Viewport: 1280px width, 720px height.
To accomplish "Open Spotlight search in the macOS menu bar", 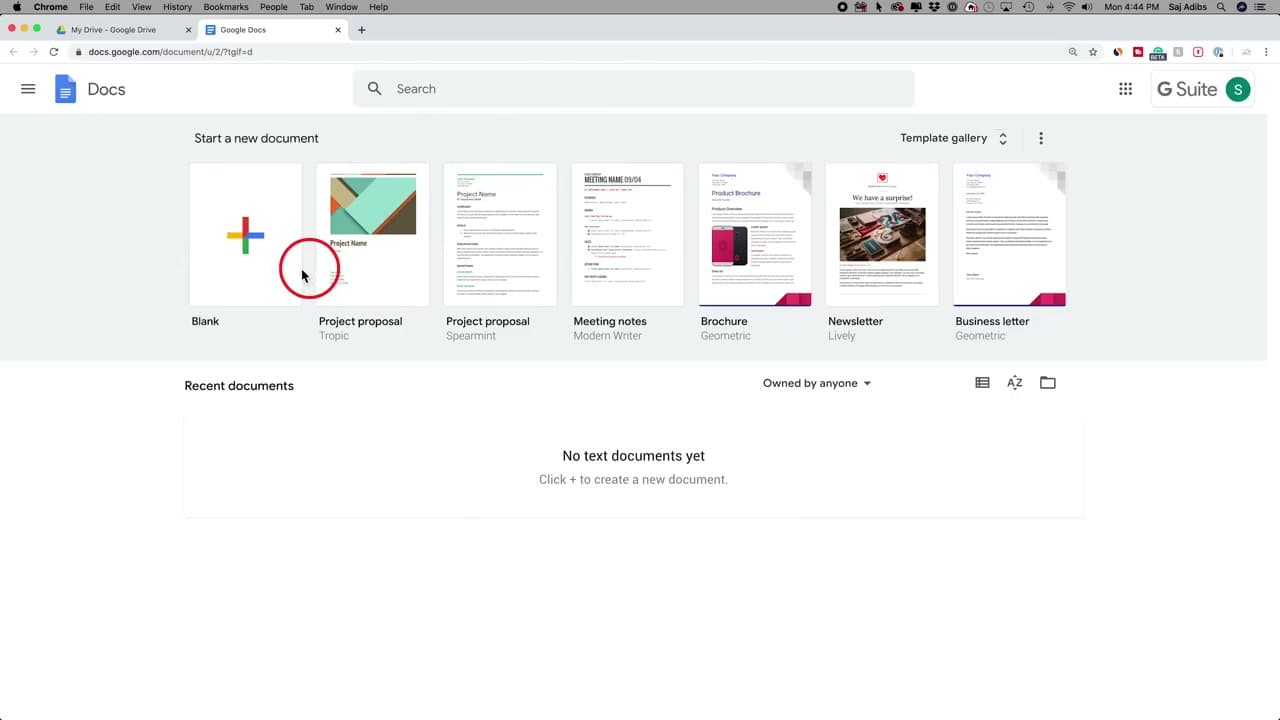I will point(1220,7).
